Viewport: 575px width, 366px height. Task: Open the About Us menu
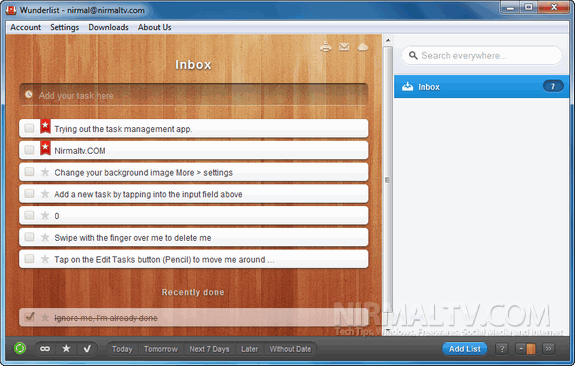tap(154, 27)
